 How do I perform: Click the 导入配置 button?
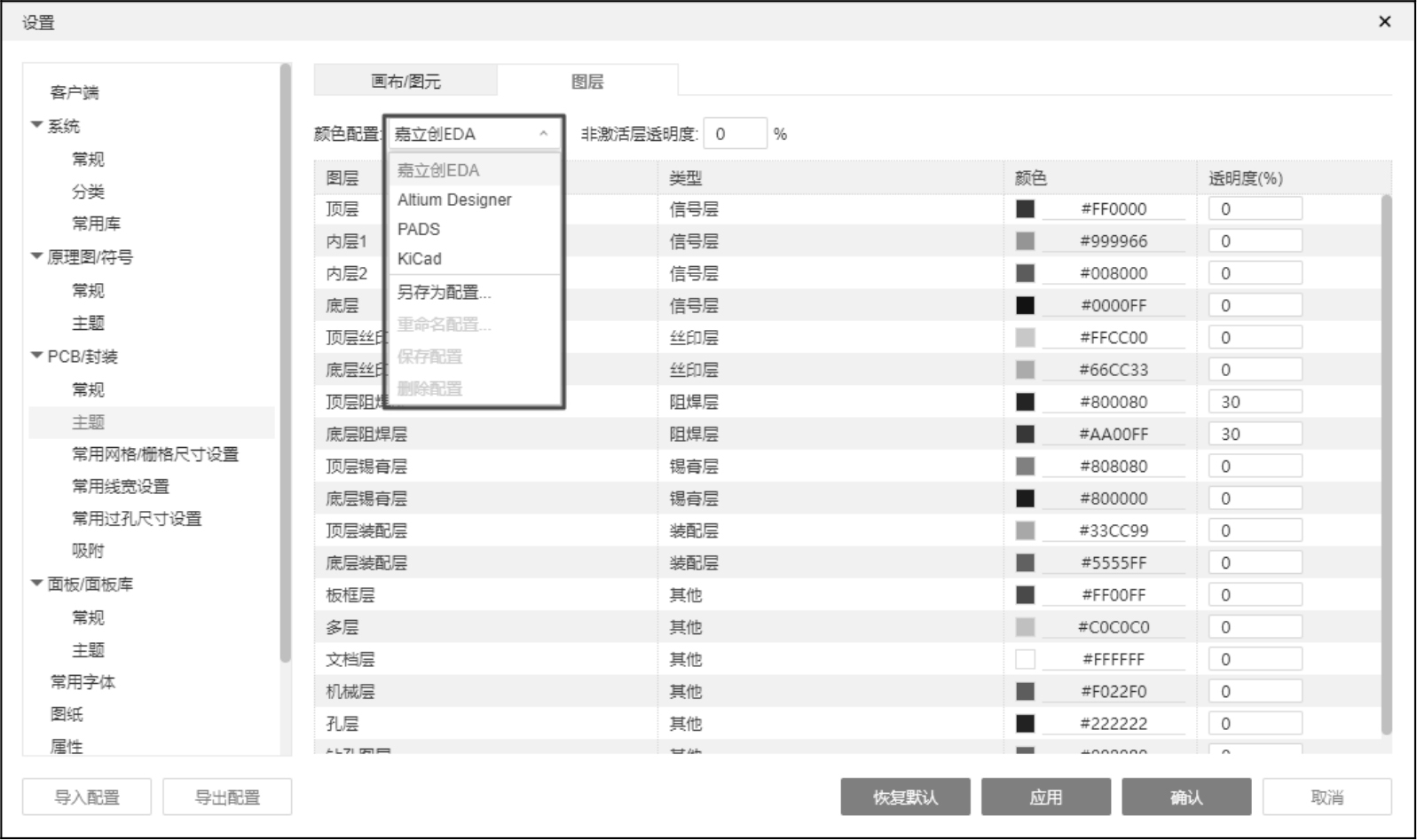[x=87, y=797]
